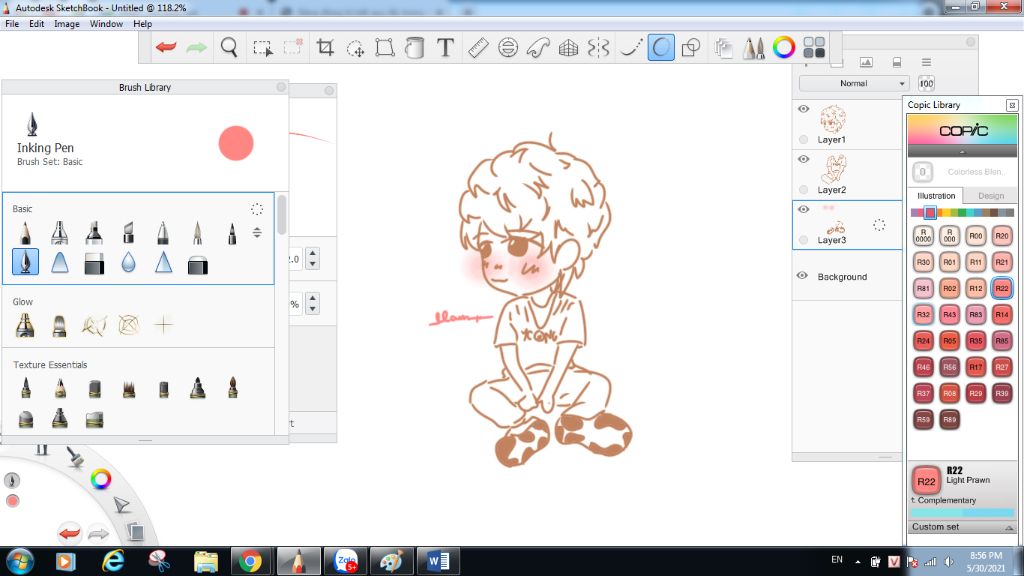1024x576 pixels.
Task: Decrease the opacity percent stepper down arrow
Action: click(x=312, y=309)
